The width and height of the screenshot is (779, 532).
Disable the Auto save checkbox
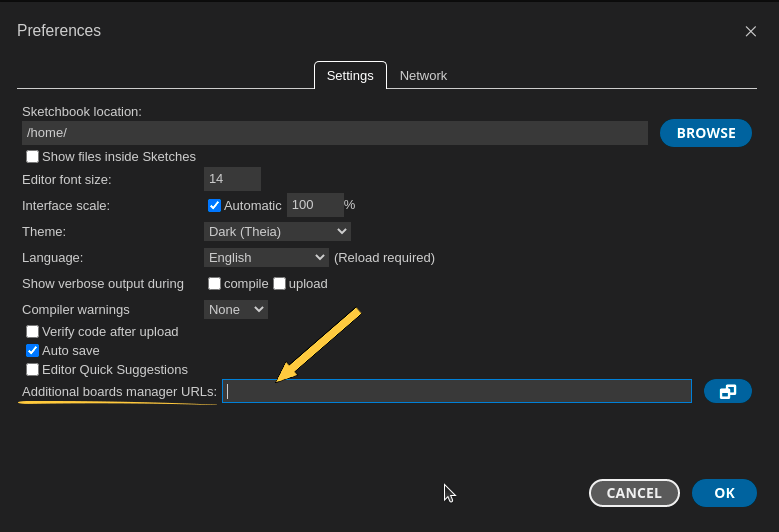33,351
